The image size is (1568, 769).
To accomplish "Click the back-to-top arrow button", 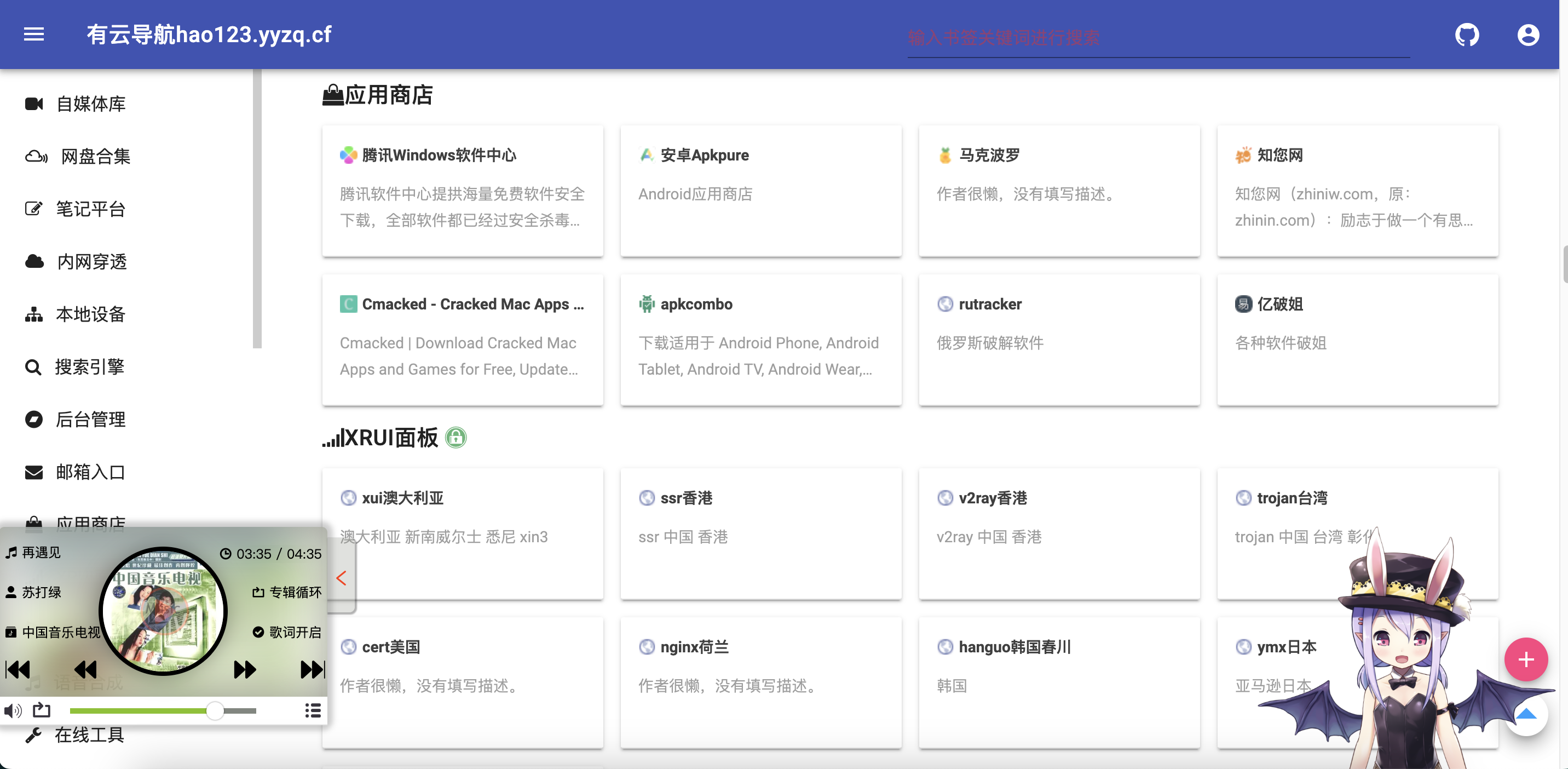I will (x=1526, y=715).
